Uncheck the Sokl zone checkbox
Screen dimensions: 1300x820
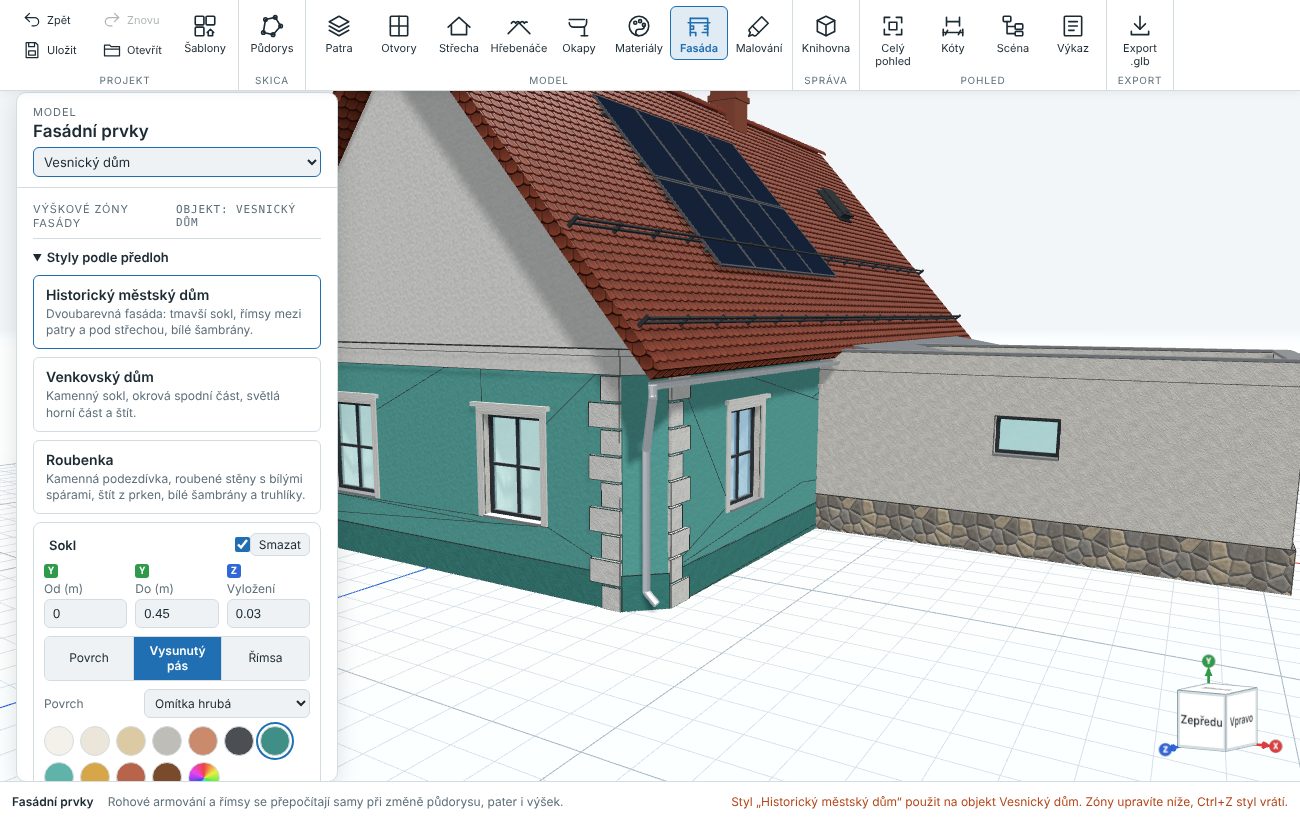click(x=242, y=545)
